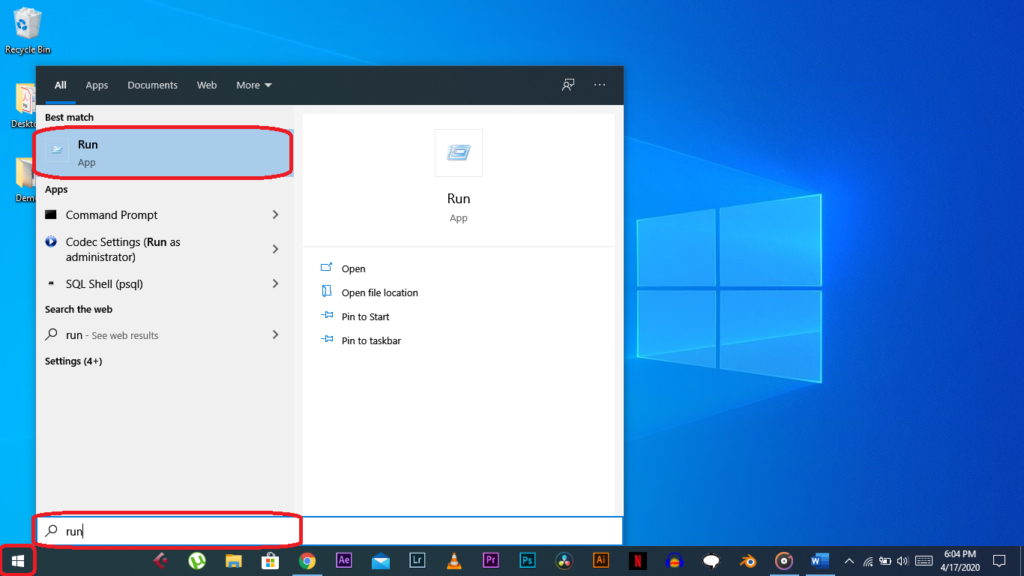Open the search options ellipsis menu

tap(599, 85)
